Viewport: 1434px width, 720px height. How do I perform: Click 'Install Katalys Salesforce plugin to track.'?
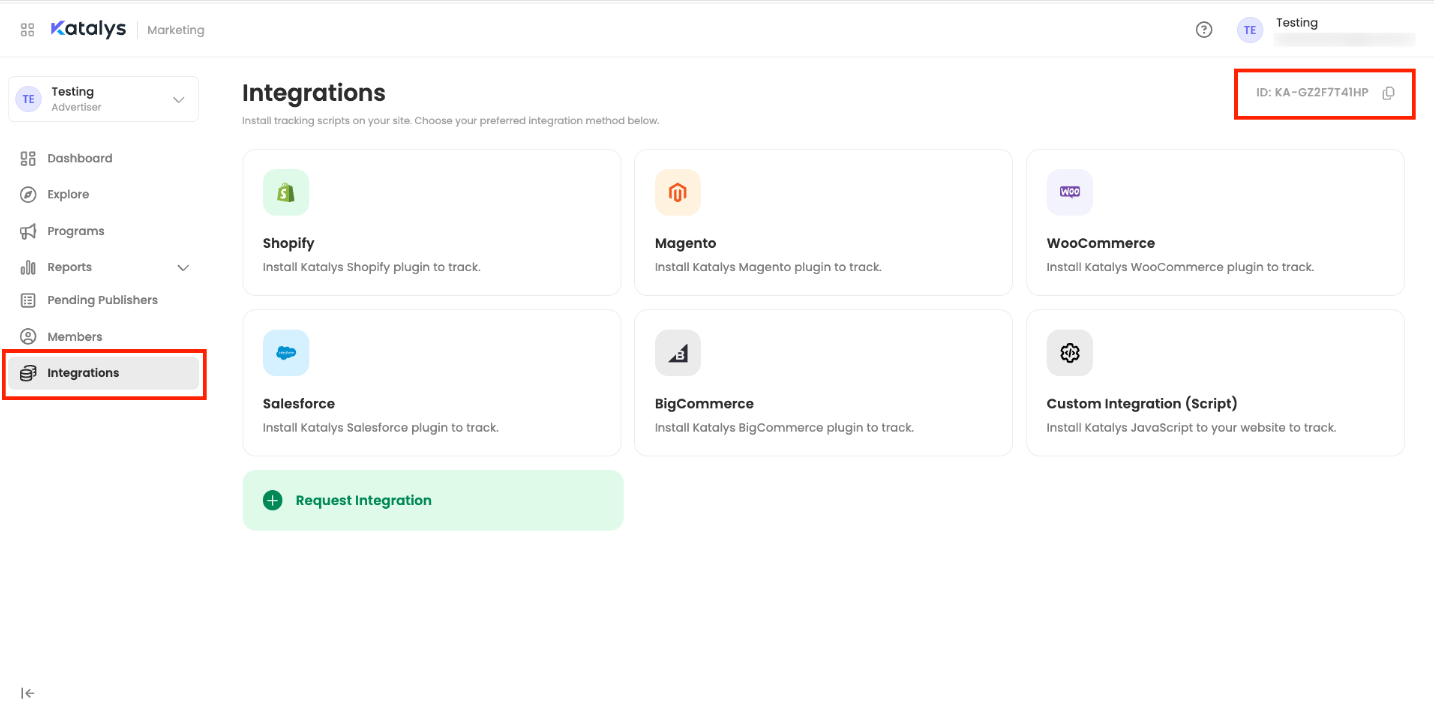pos(381,428)
